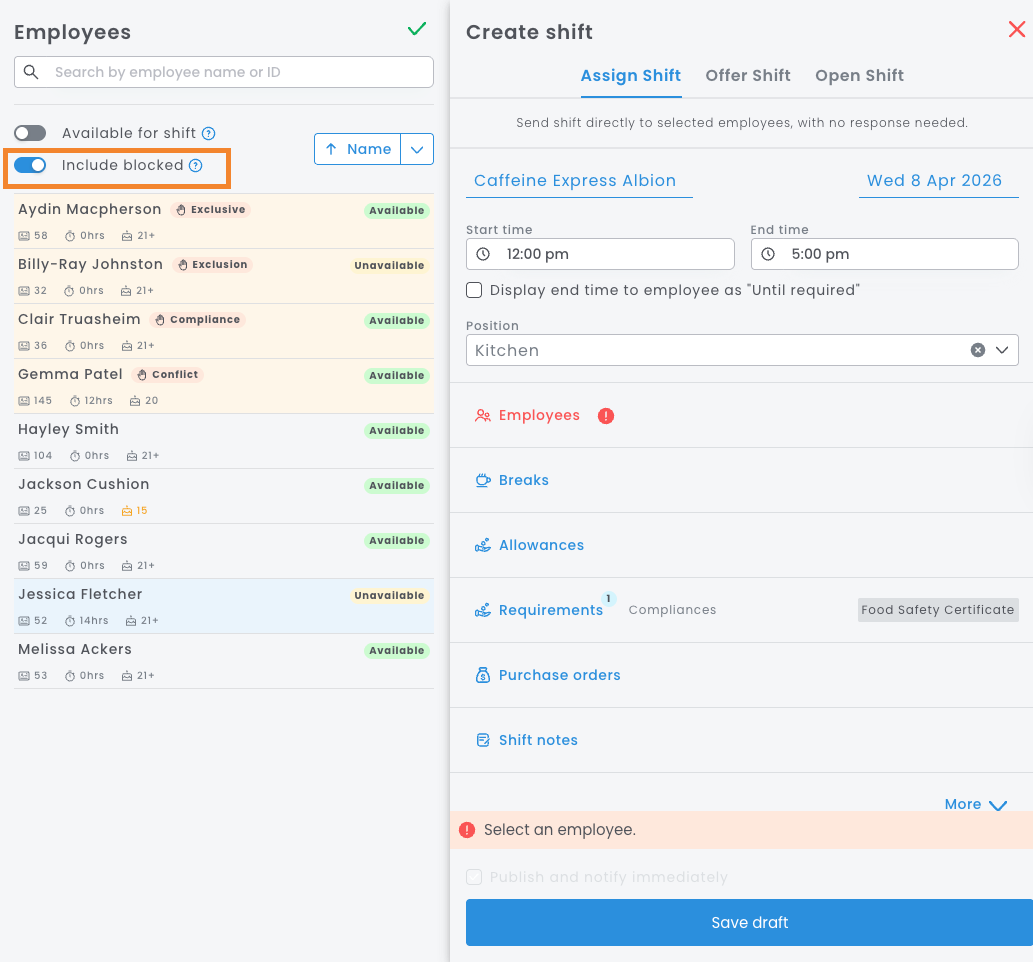
Task: Click help icon next to Available for shift
Action: [x=209, y=133]
